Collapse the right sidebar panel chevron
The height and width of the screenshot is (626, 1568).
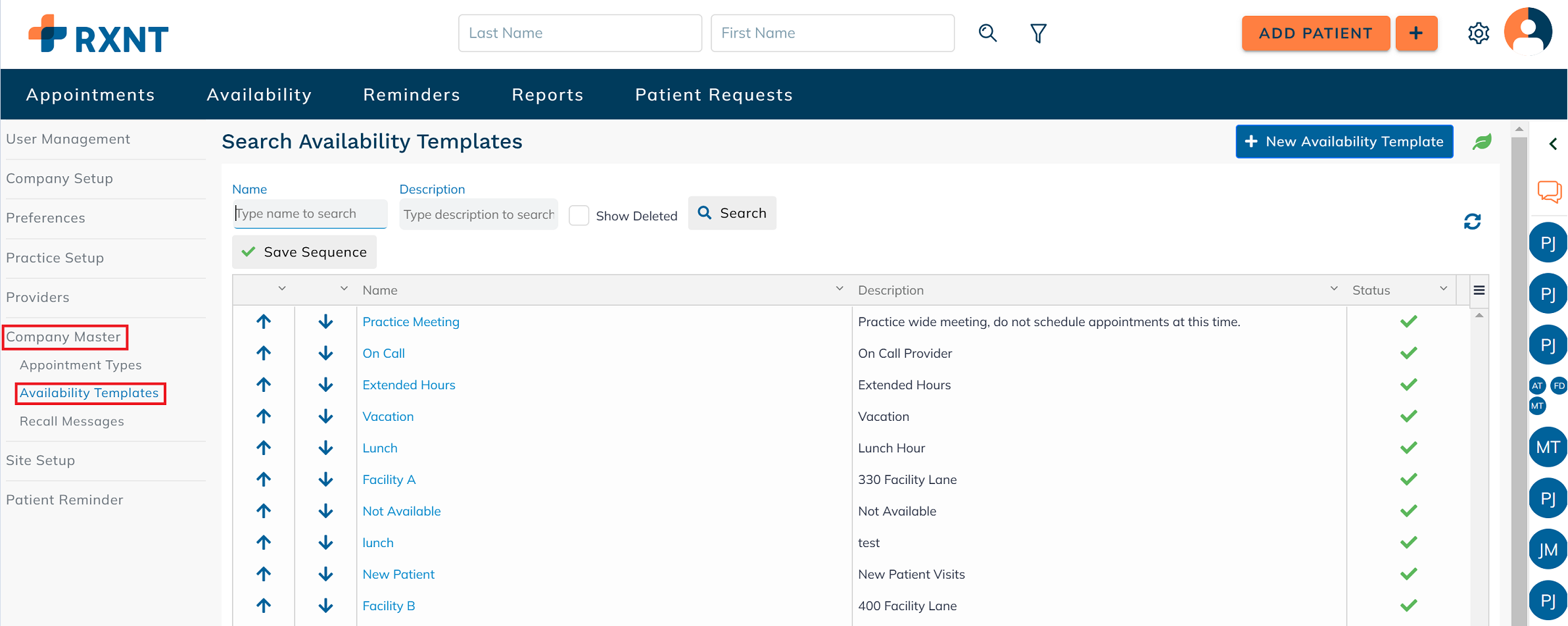(x=1553, y=144)
